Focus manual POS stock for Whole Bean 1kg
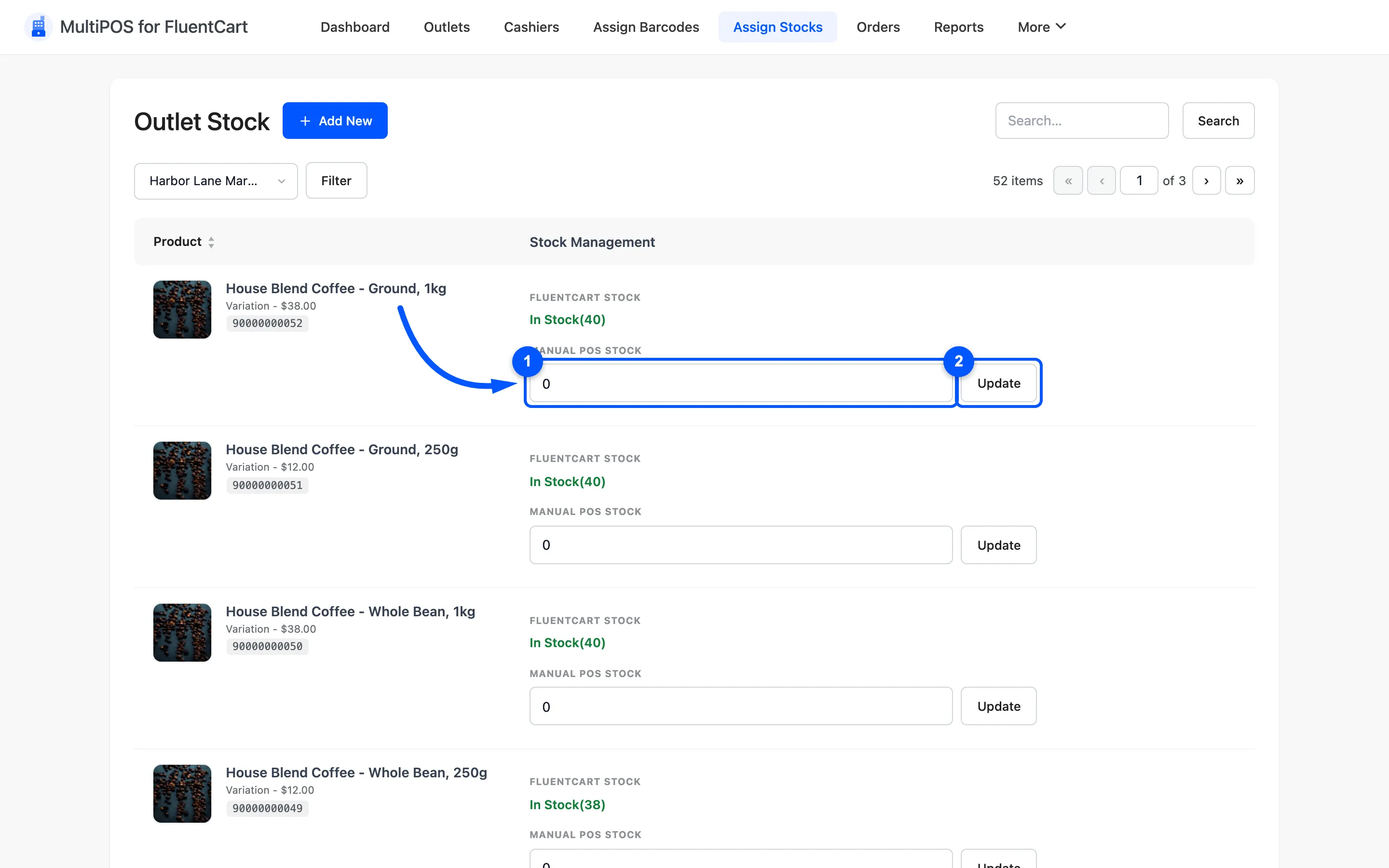Image resolution: width=1389 pixels, height=868 pixels. [x=740, y=706]
